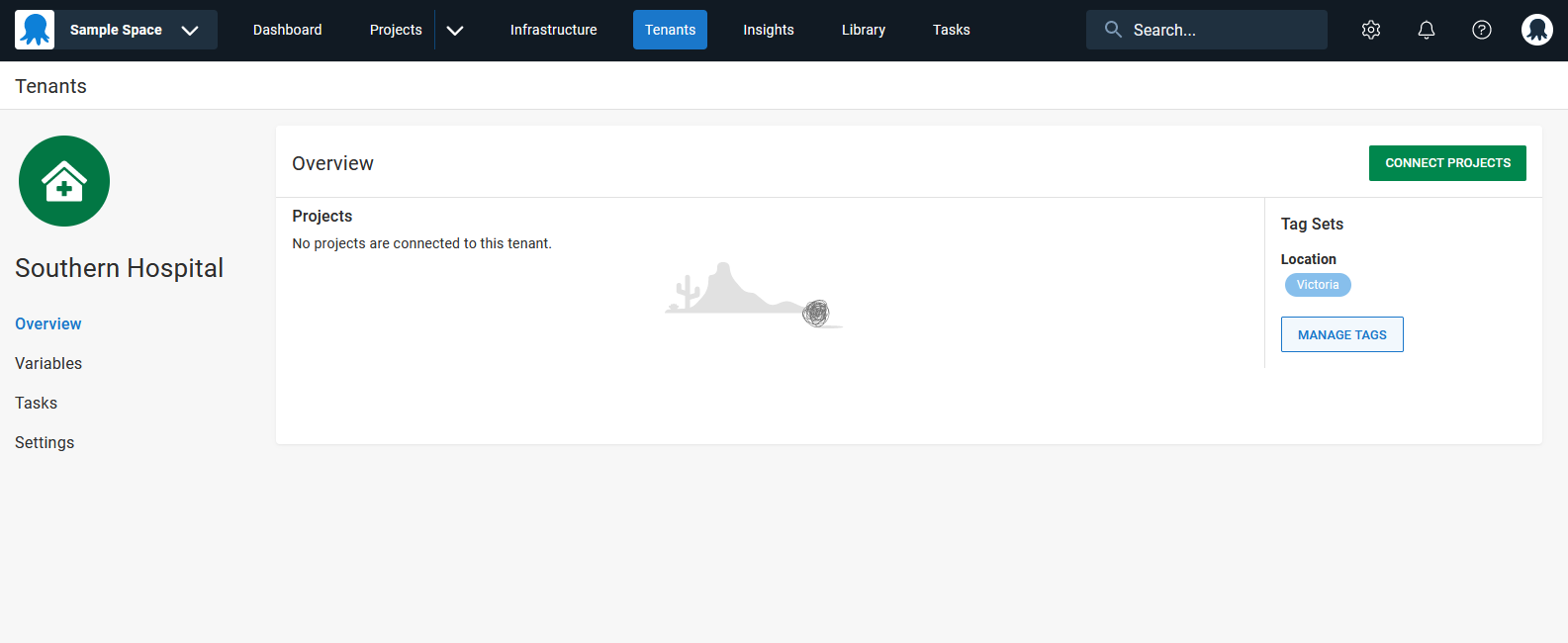The width and height of the screenshot is (1568, 643).
Task: Navigate to Insights
Action: (x=768, y=30)
